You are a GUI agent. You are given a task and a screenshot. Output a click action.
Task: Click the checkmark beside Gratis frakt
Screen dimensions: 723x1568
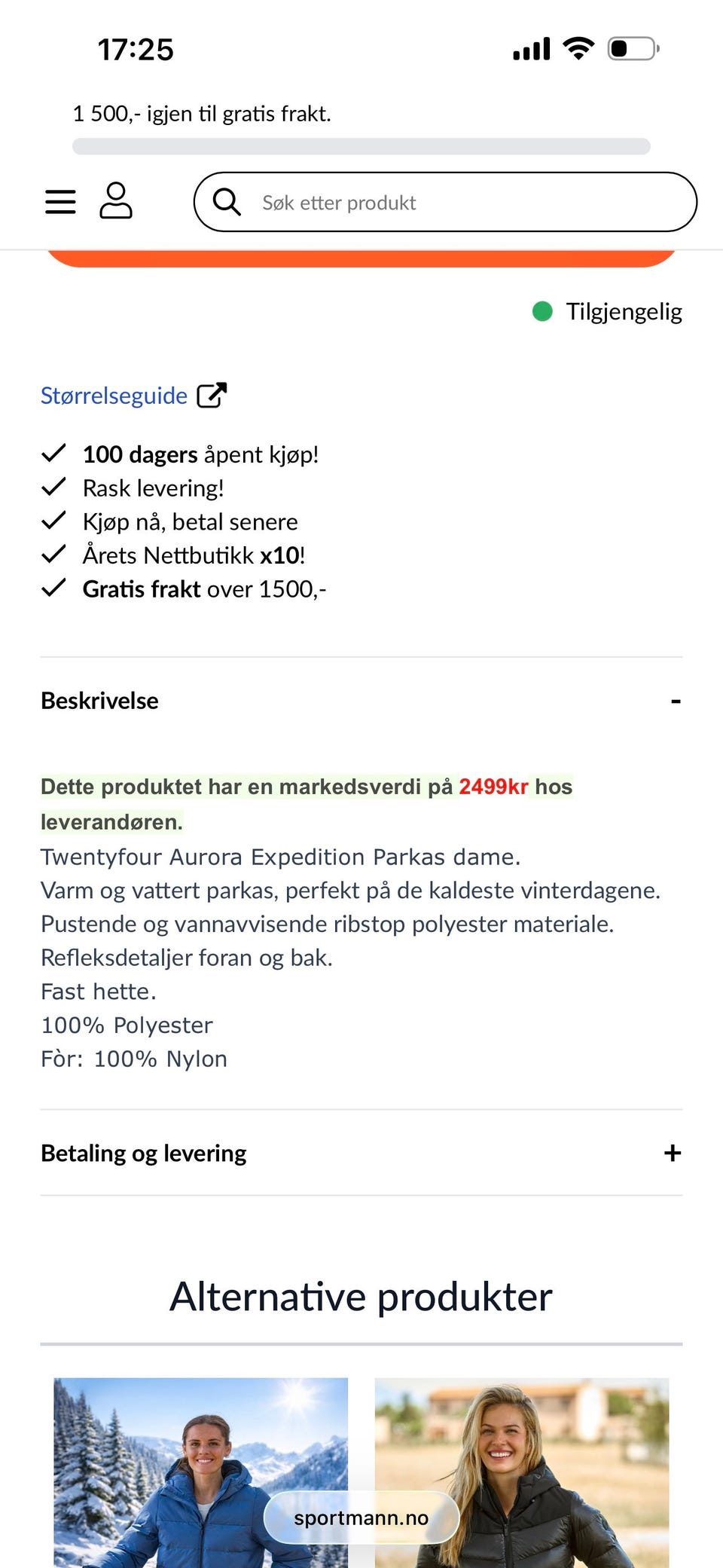click(53, 588)
